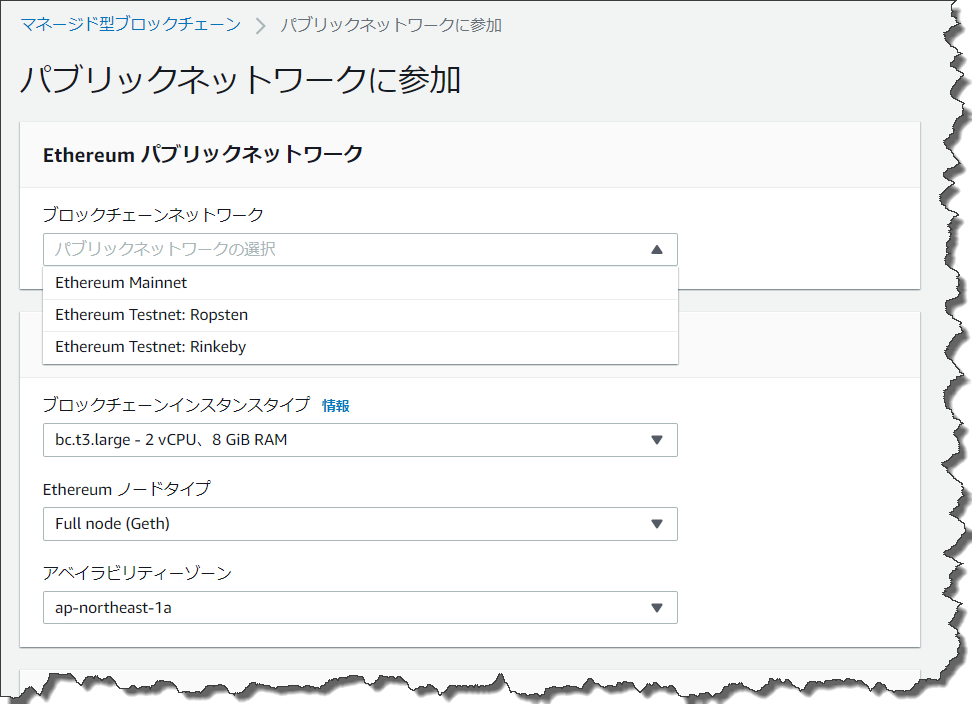This screenshot has height=704, width=972.
Task: Click the breadcrumb chevron separator
Action: [261, 25]
